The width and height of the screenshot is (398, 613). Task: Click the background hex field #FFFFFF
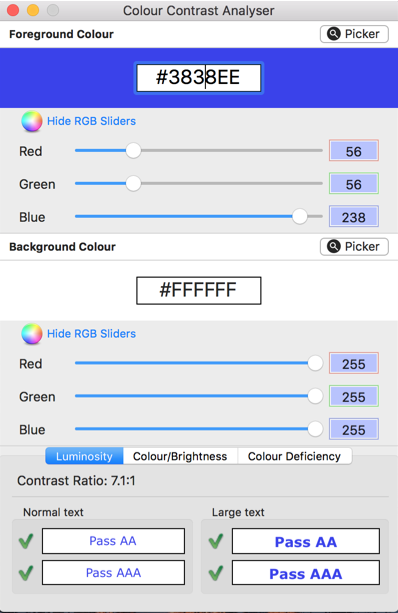(x=199, y=290)
